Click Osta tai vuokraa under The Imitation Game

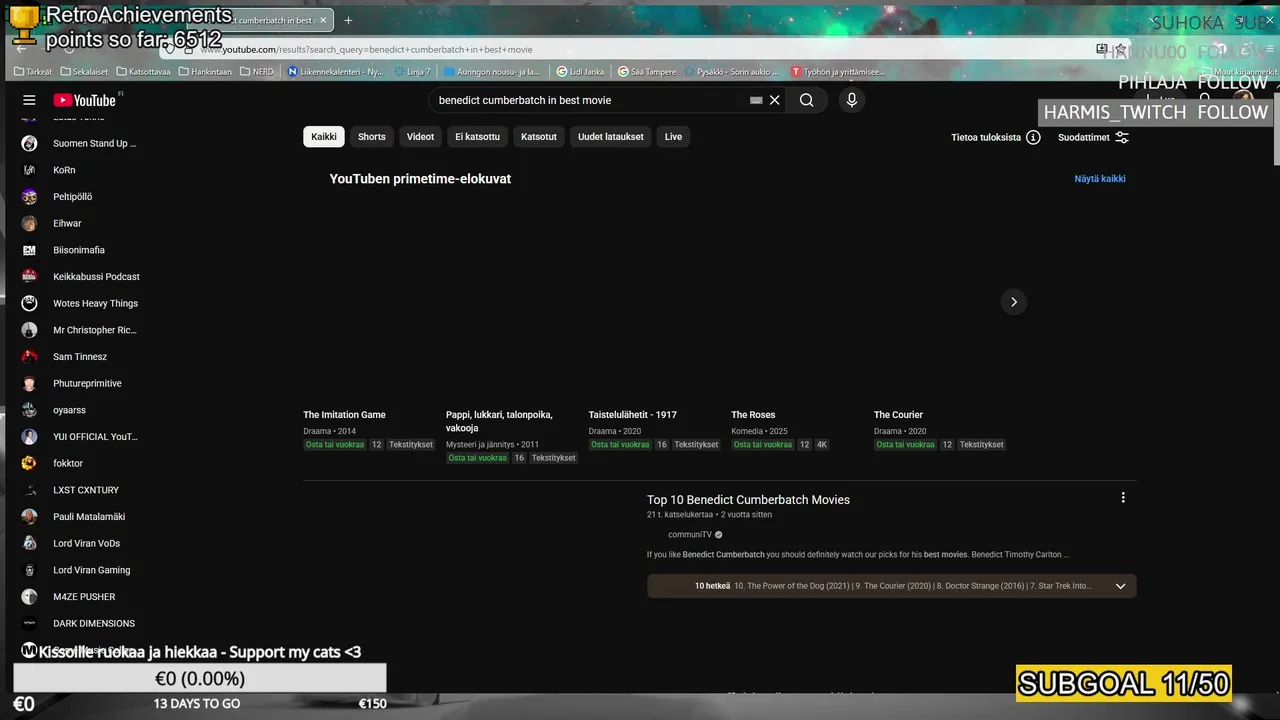pos(334,445)
